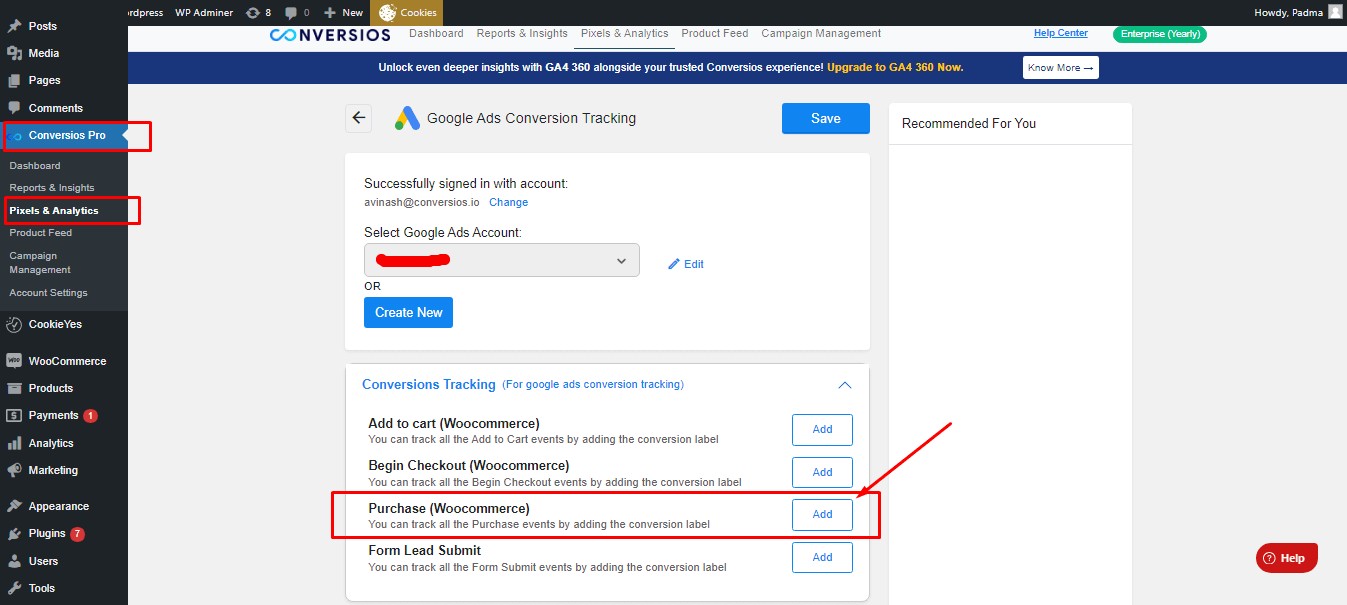Click Howdy, Padma in admin bar
Viewport: 1347px width, 605px height.
click(x=1288, y=12)
